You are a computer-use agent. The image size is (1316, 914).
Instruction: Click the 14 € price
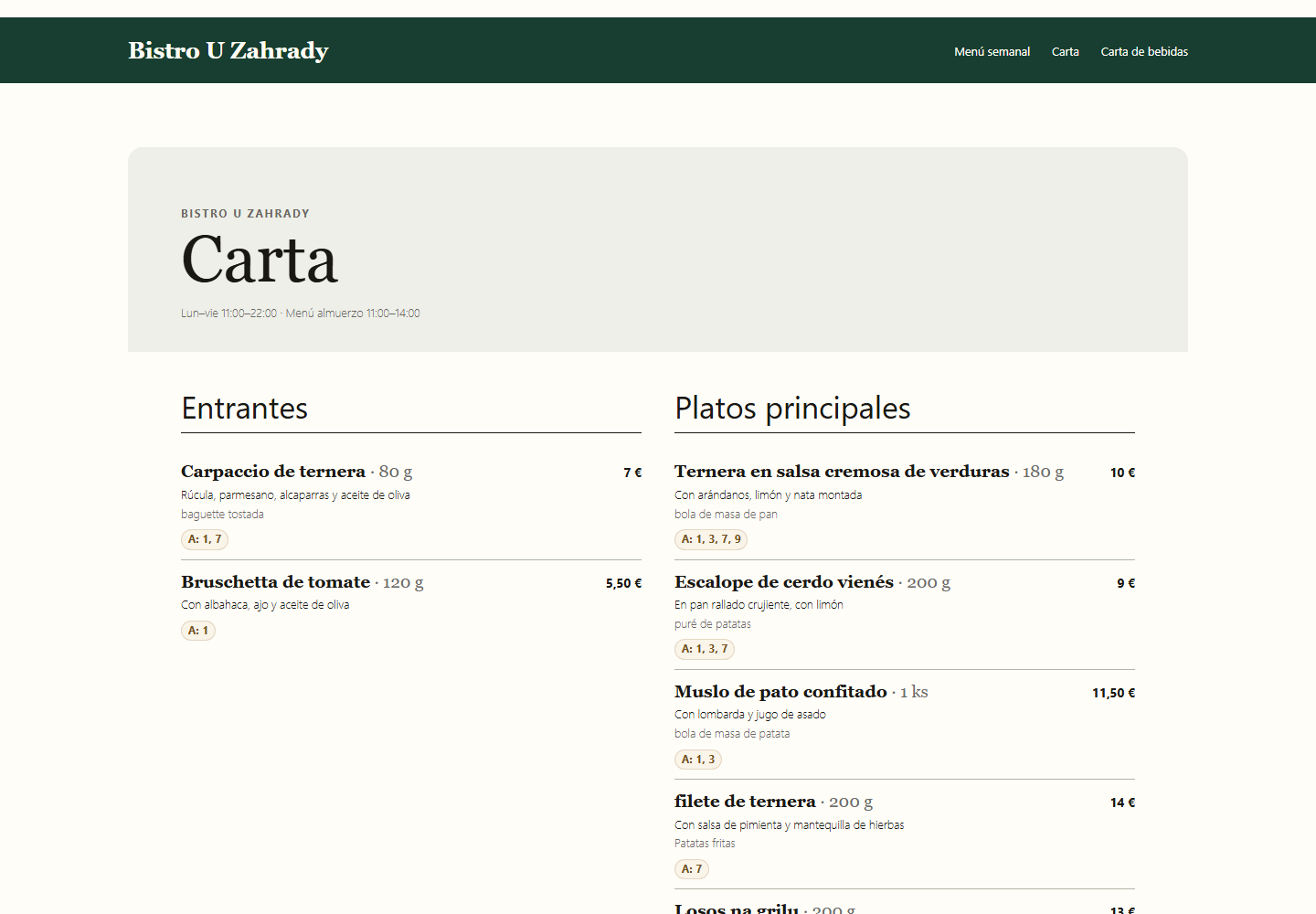pos(1122,802)
